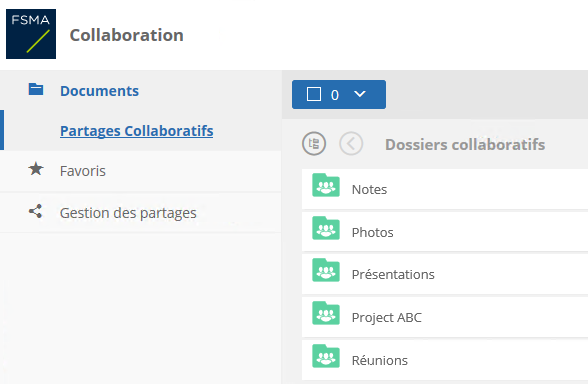
Task: Tick the select-all checkbox
Action: [314, 94]
